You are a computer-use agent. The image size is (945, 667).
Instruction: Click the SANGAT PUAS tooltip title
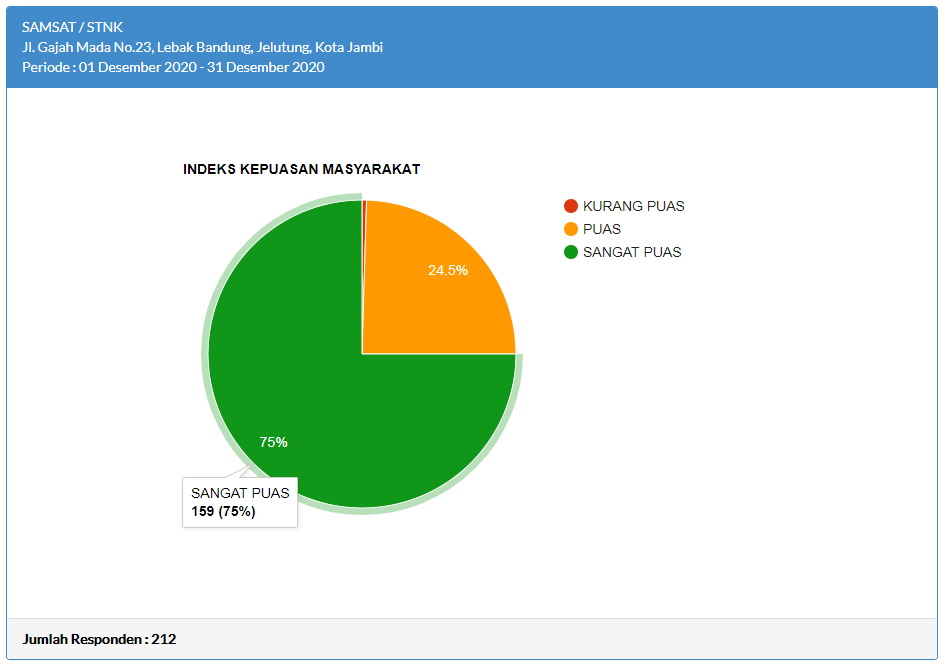pyautogui.click(x=240, y=493)
